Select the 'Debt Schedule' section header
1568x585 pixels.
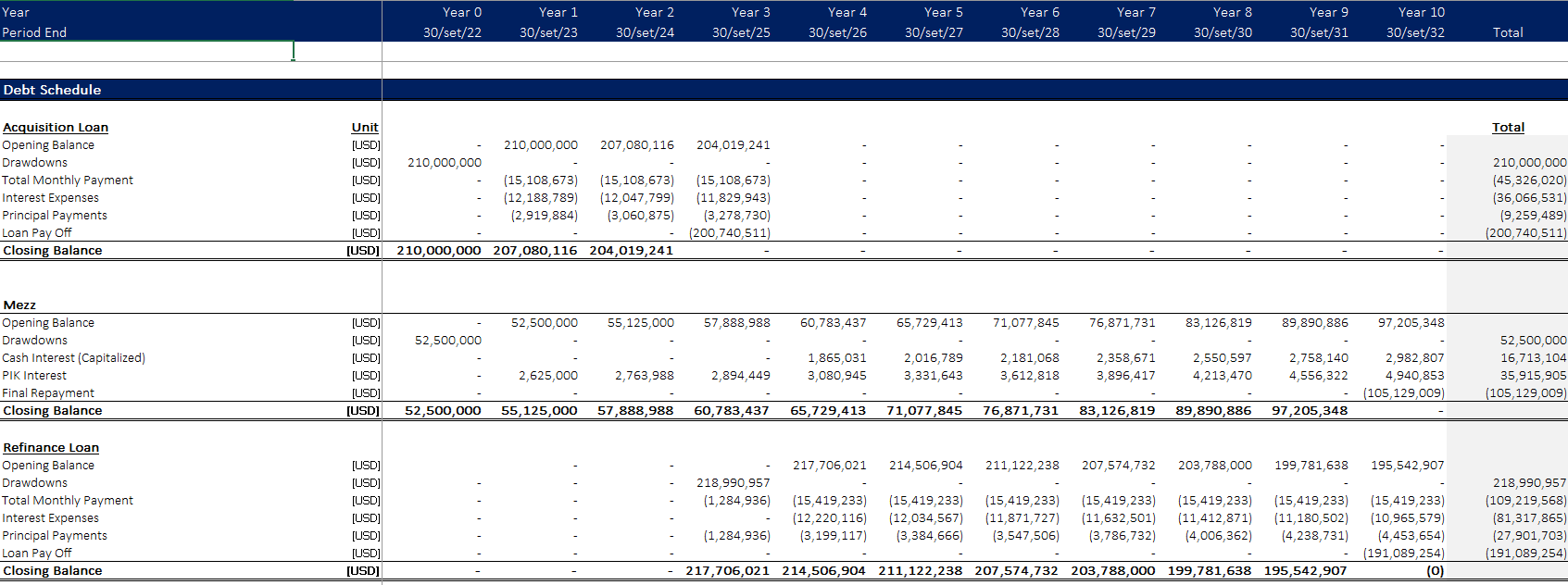(52, 90)
